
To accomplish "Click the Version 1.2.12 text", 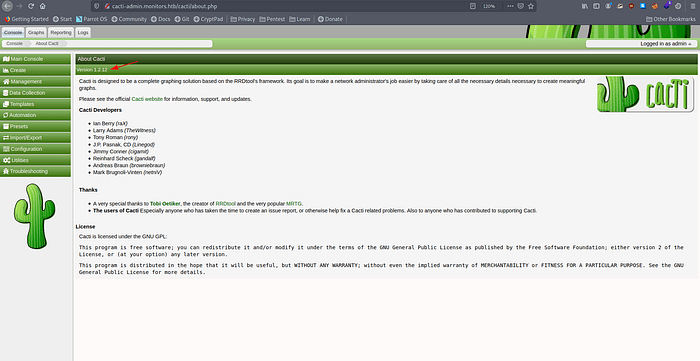I will [92, 70].
